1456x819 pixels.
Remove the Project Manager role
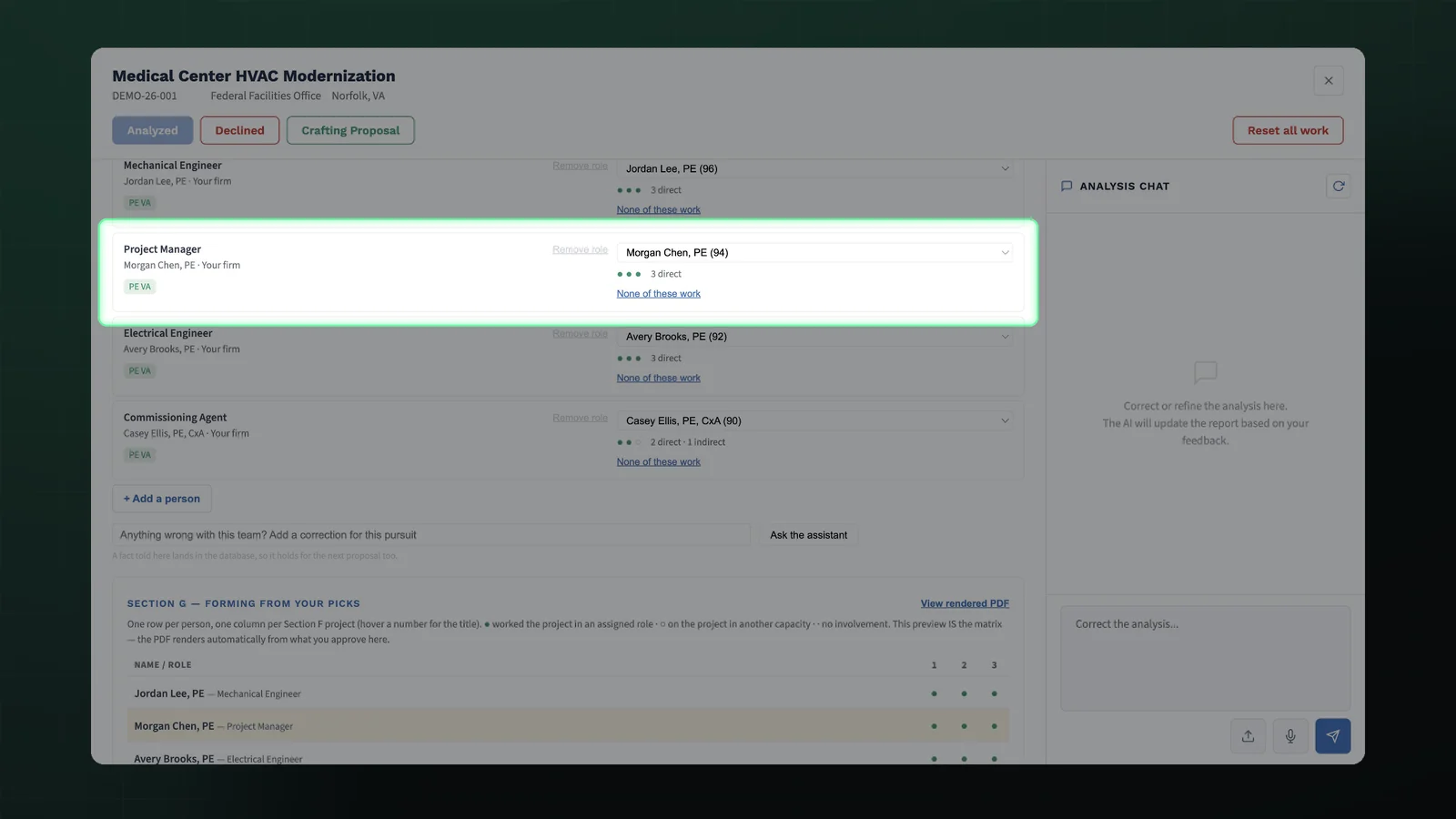tap(580, 249)
